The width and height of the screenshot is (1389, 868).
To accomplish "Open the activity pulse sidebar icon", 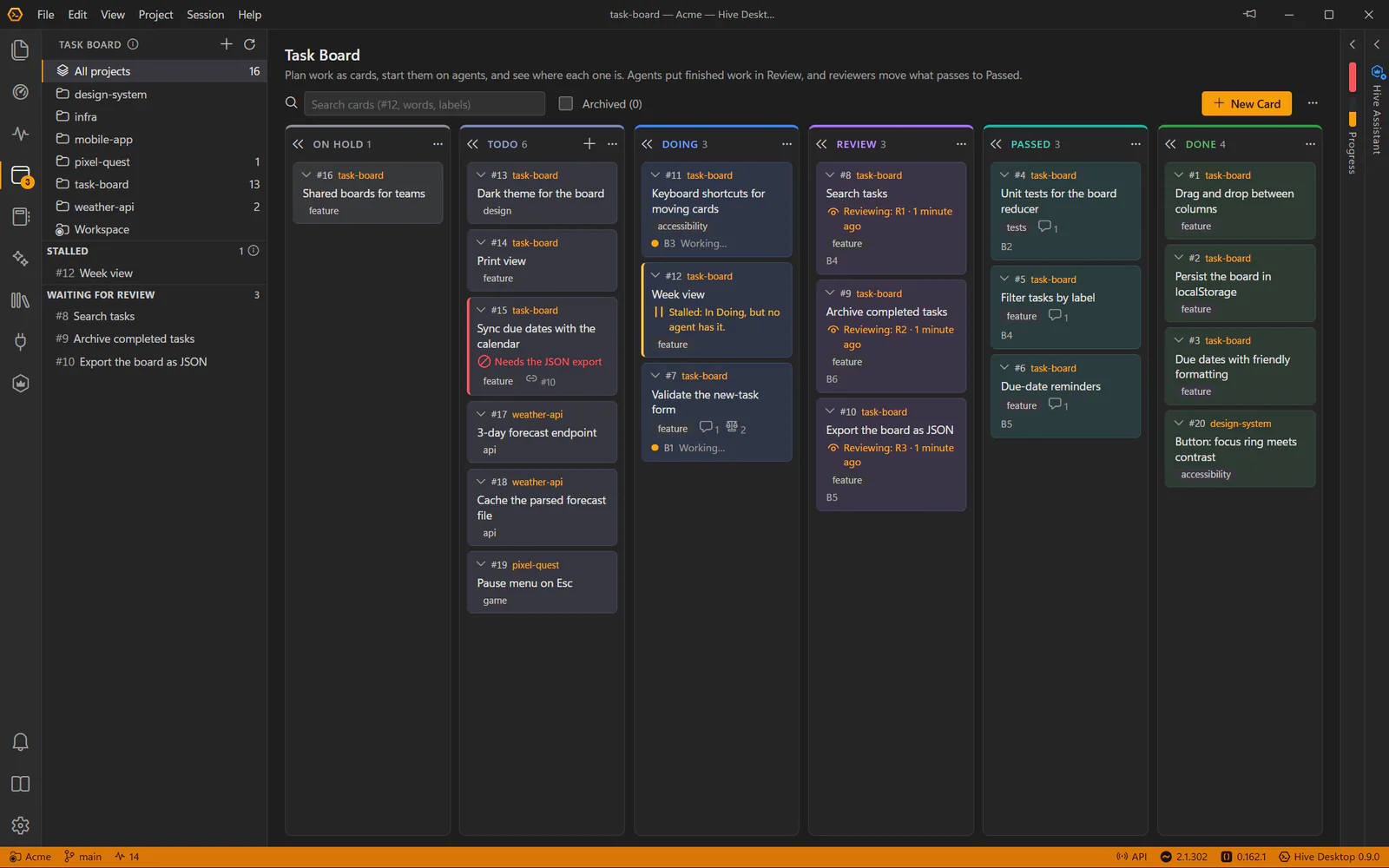I will [x=20, y=134].
